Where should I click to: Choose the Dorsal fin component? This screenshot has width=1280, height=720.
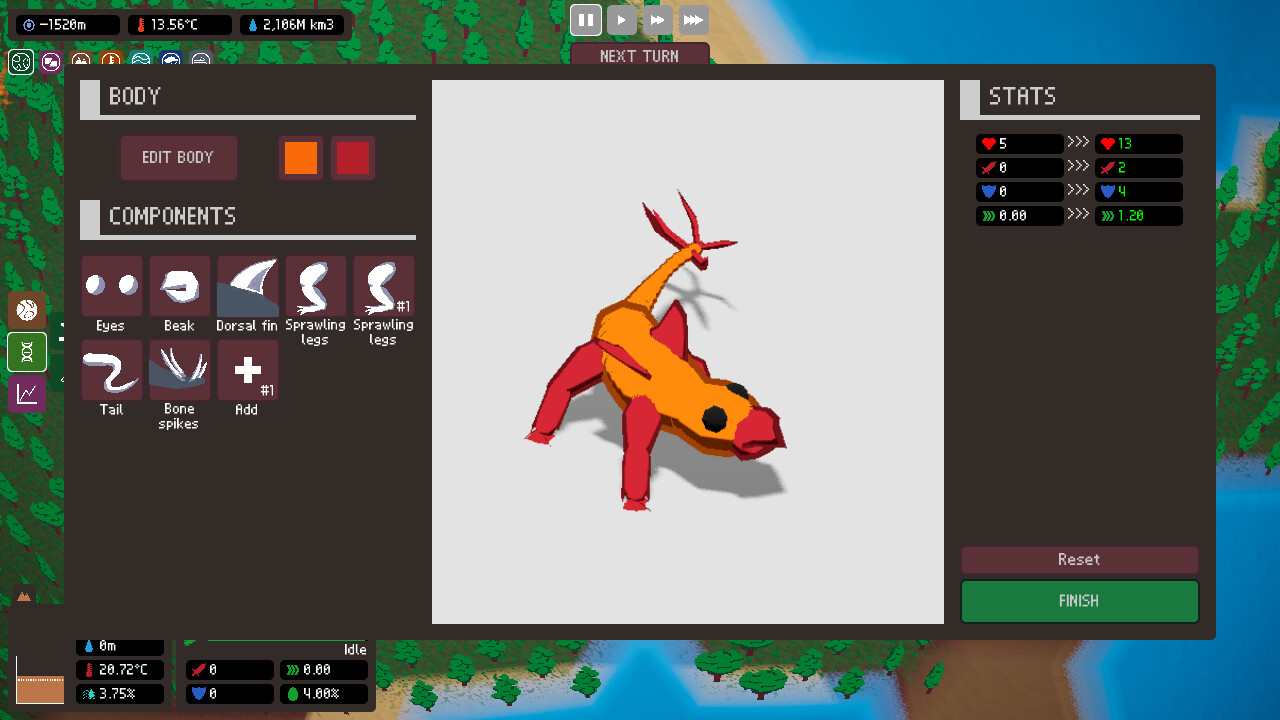tap(248, 287)
